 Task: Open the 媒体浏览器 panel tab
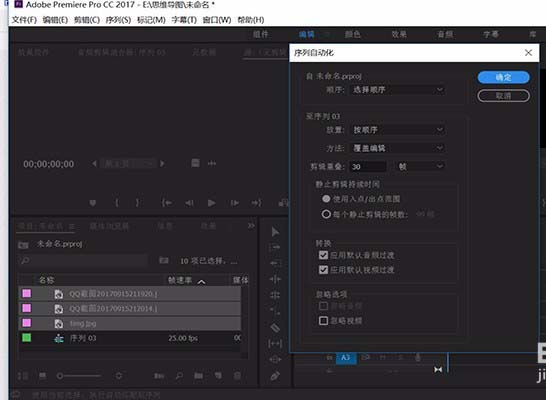(x=109, y=226)
